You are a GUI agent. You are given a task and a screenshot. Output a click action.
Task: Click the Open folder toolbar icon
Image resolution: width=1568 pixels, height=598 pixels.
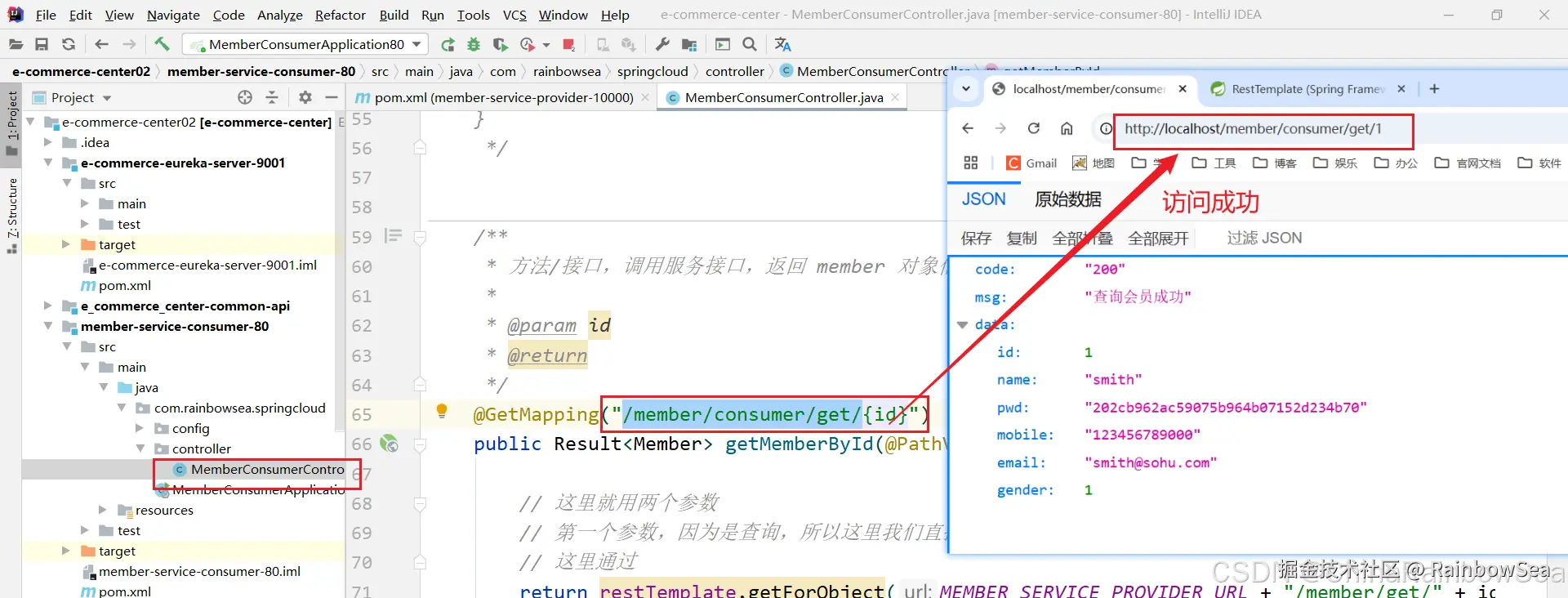(16, 44)
